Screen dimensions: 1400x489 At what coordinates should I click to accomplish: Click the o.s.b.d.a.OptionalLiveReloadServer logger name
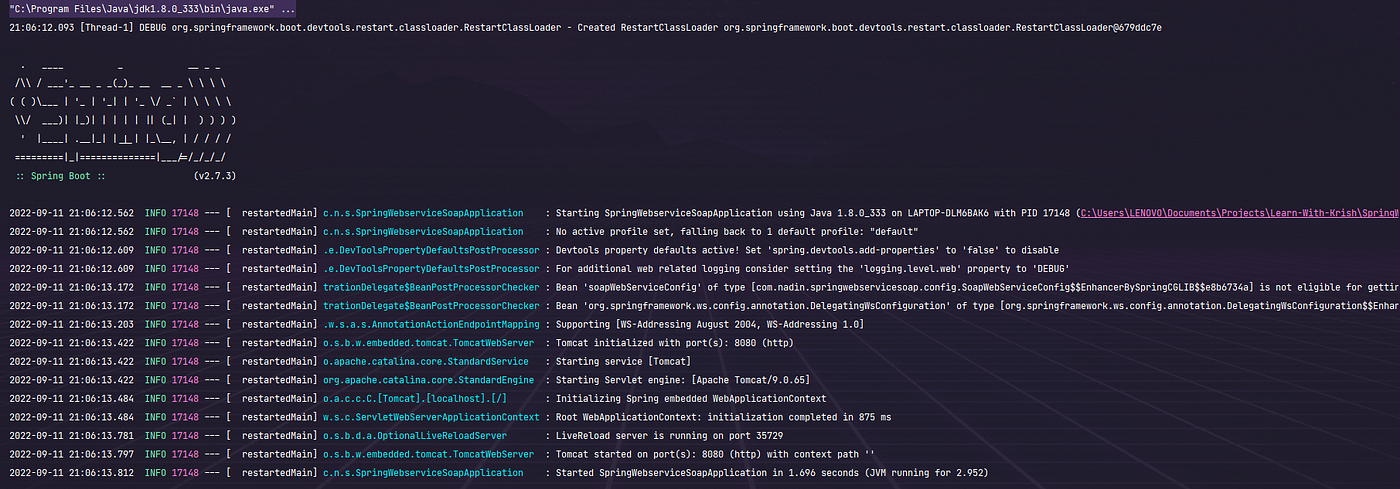coord(416,435)
